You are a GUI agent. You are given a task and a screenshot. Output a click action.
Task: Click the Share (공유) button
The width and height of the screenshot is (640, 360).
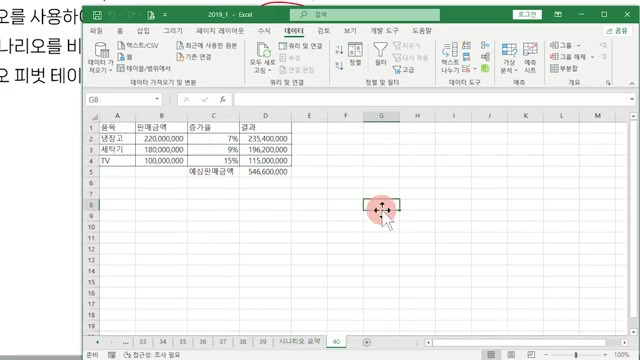coord(617,31)
